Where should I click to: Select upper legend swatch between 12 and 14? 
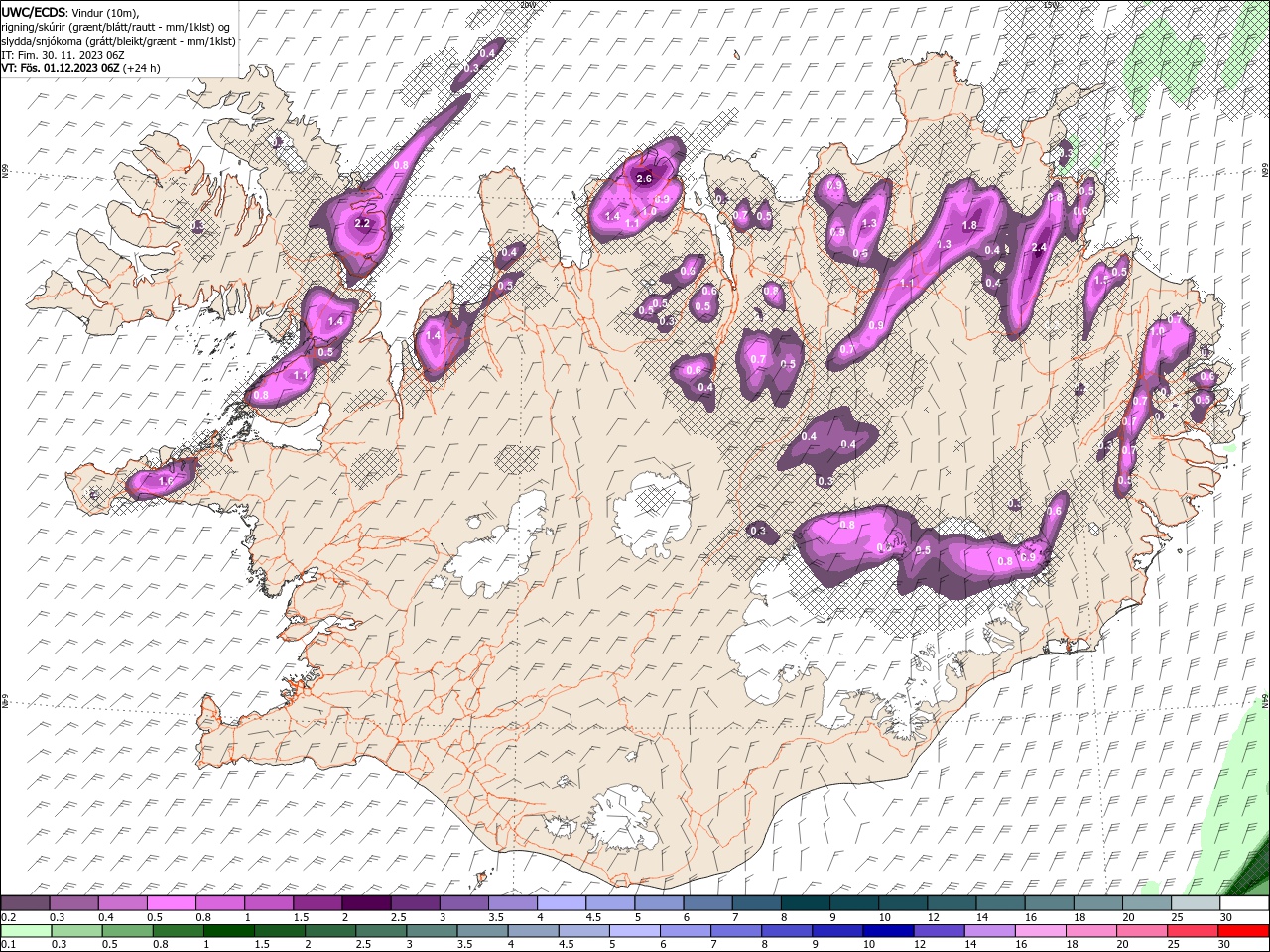pos(952,903)
